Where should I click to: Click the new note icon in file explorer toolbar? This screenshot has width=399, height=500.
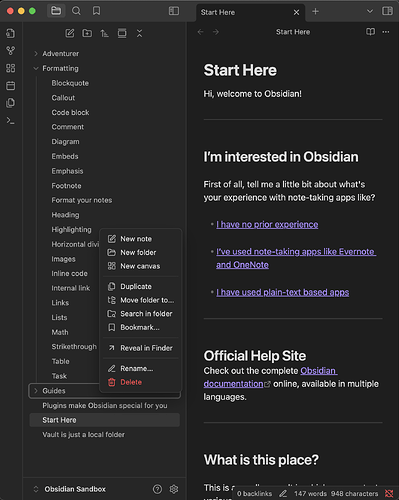coord(70,33)
